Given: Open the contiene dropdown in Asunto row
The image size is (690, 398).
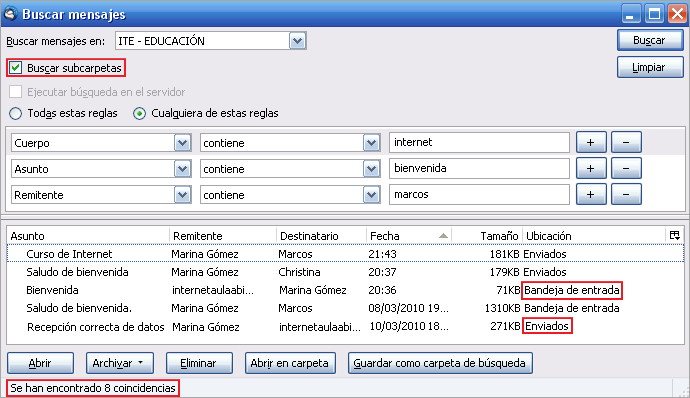Looking at the screenshot, I should tap(371, 169).
